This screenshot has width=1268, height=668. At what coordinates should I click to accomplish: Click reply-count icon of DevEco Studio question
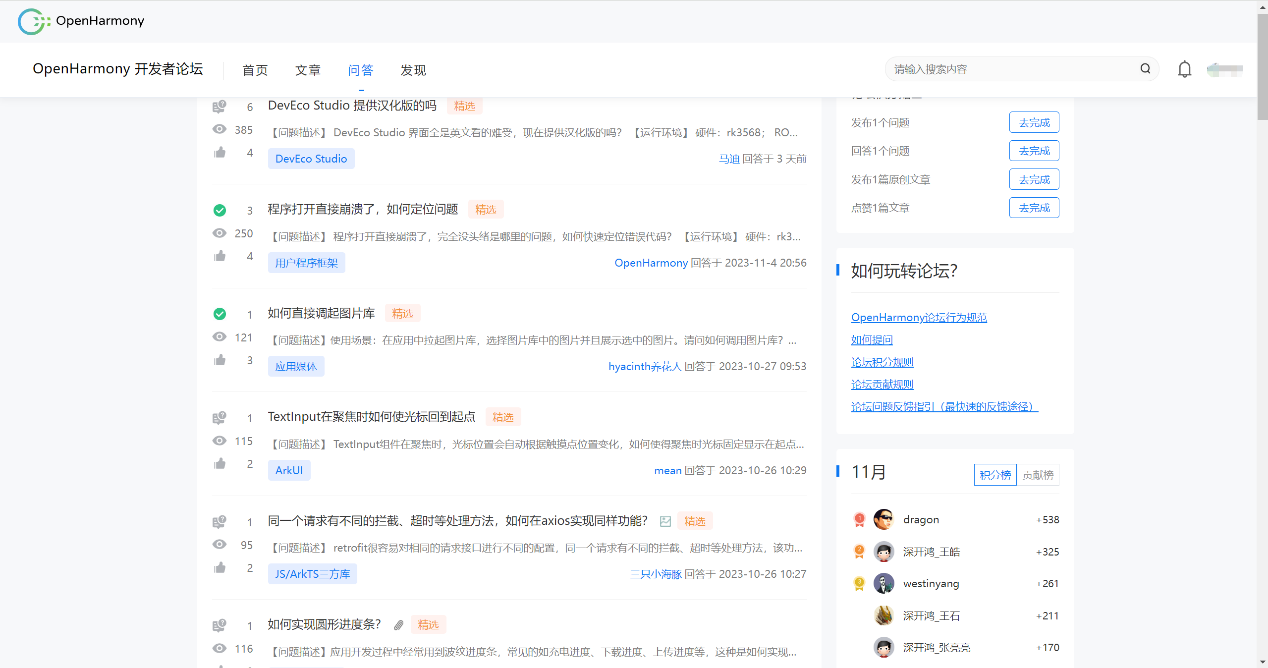tap(219, 106)
